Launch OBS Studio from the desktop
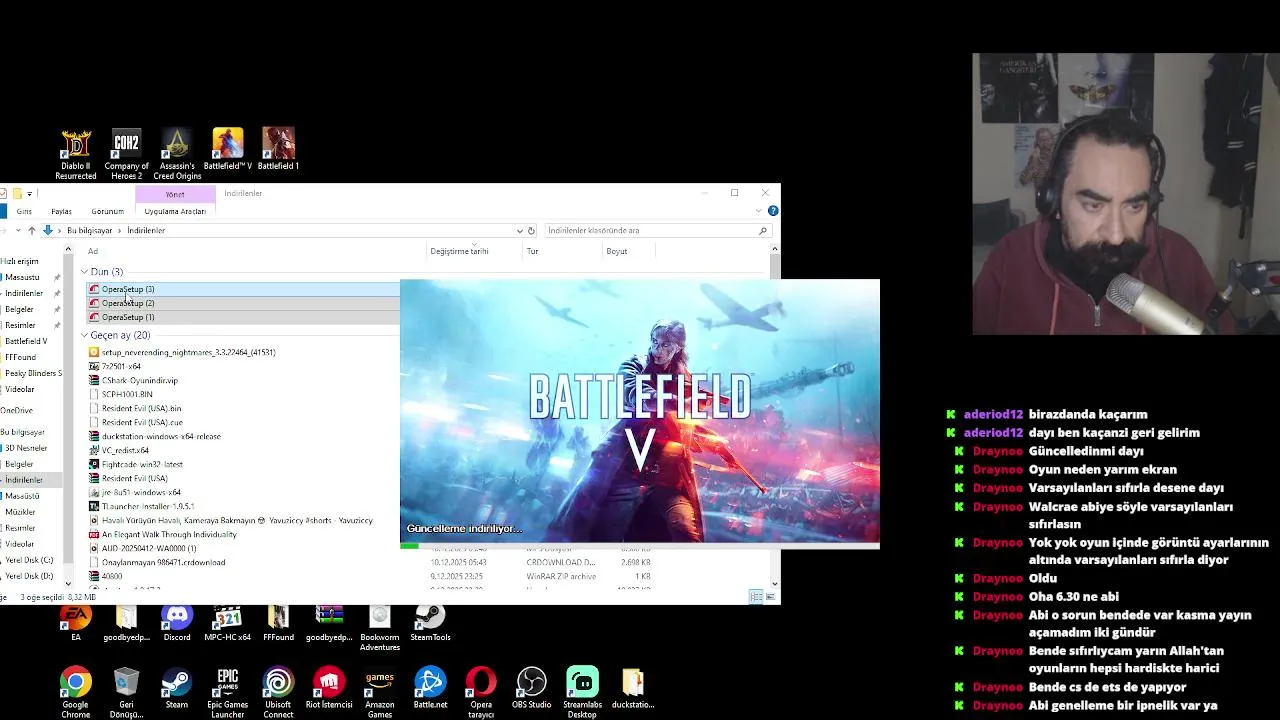This screenshot has width=1280, height=720. [x=532, y=688]
